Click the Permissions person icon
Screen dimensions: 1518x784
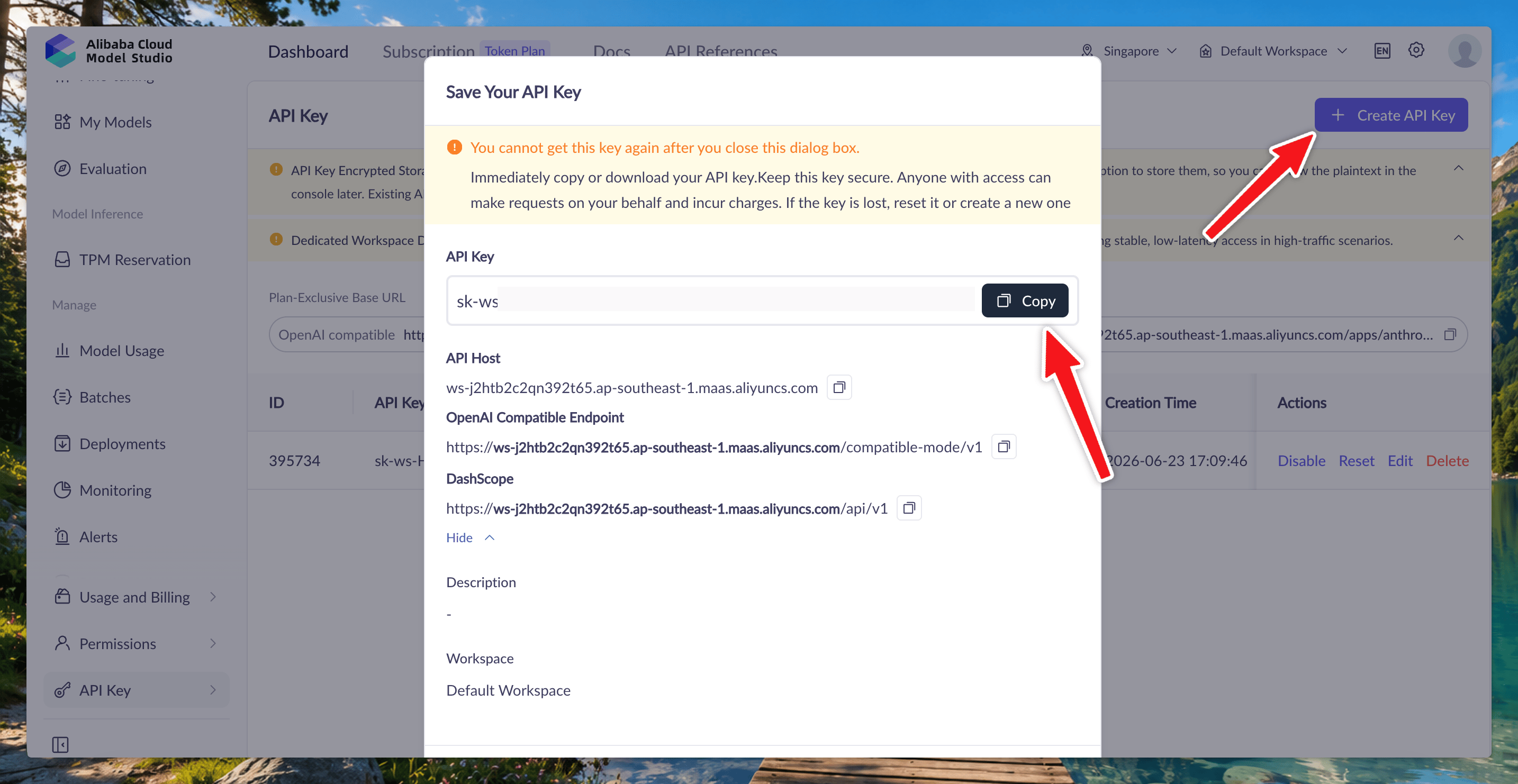click(x=62, y=643)
